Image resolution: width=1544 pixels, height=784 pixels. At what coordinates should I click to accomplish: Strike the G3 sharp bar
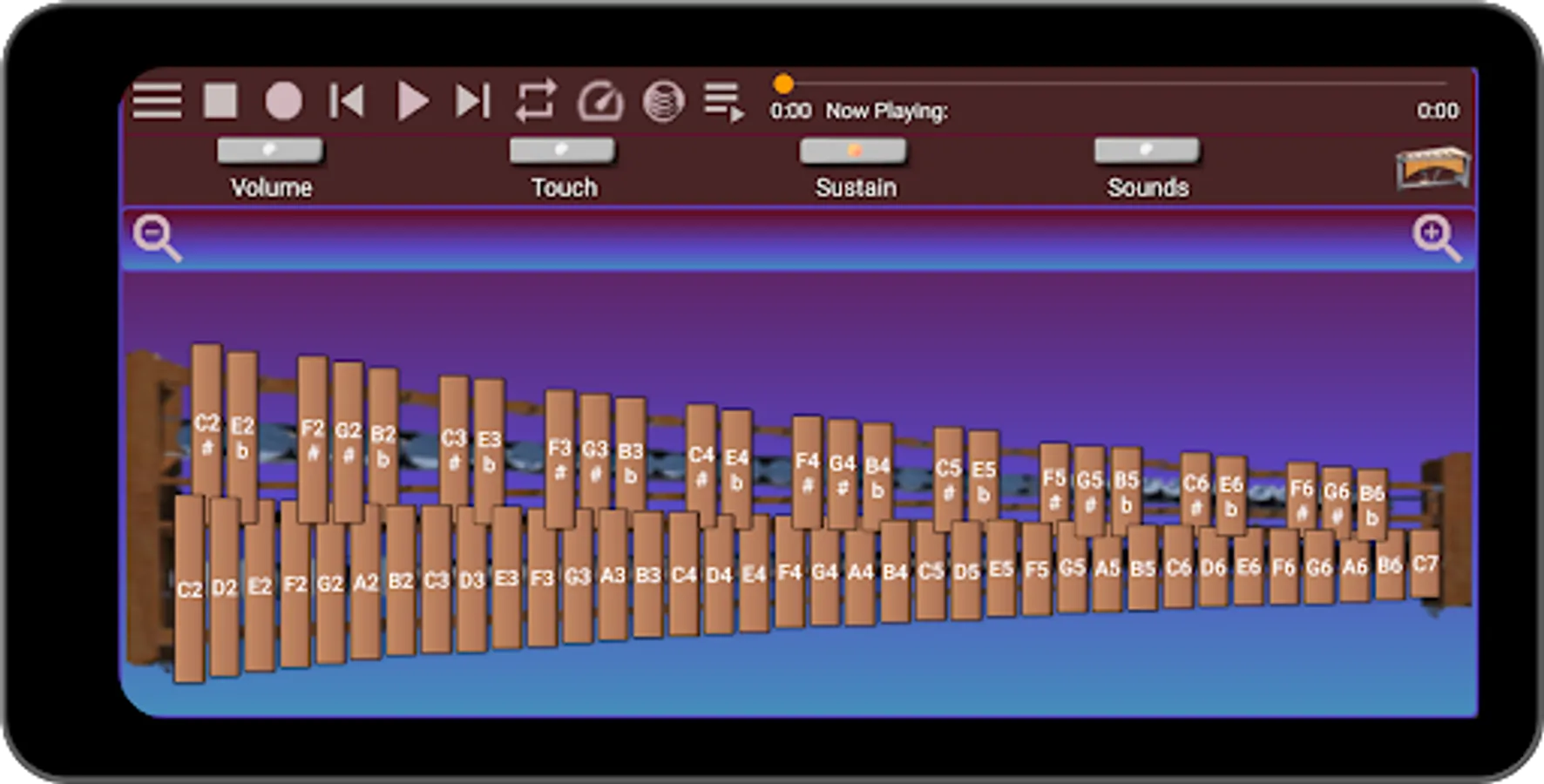(595, 453)
